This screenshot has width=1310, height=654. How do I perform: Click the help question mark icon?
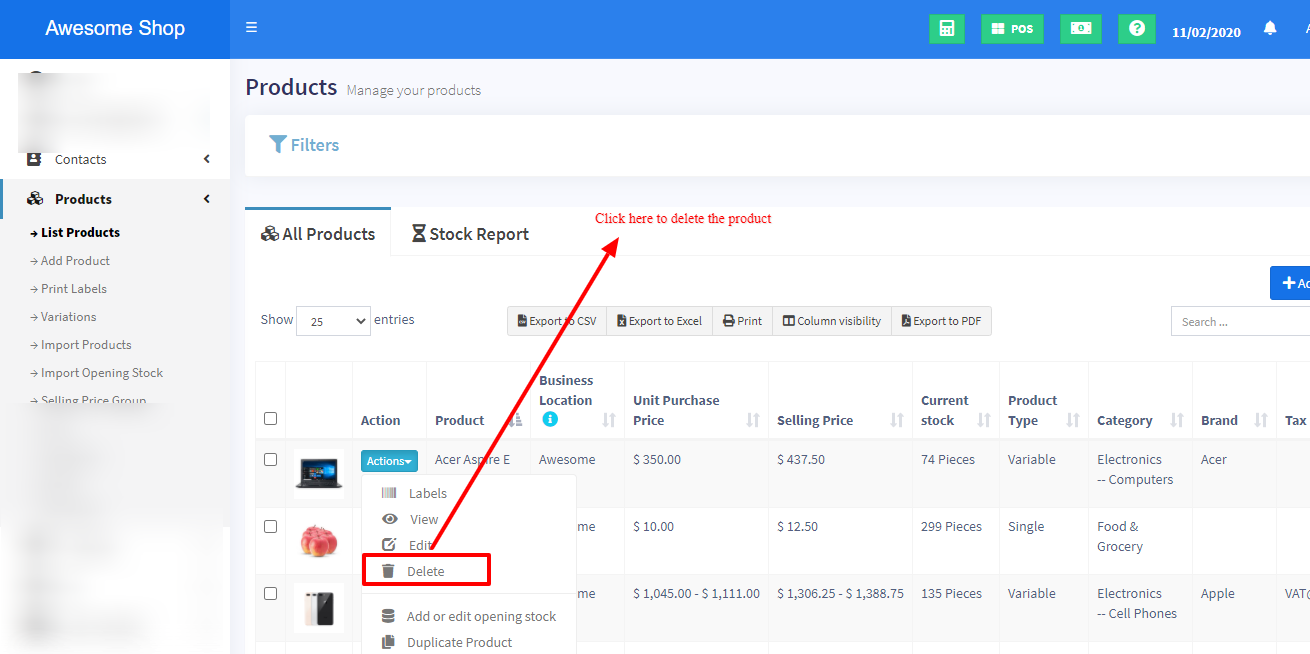point(1136,29)
